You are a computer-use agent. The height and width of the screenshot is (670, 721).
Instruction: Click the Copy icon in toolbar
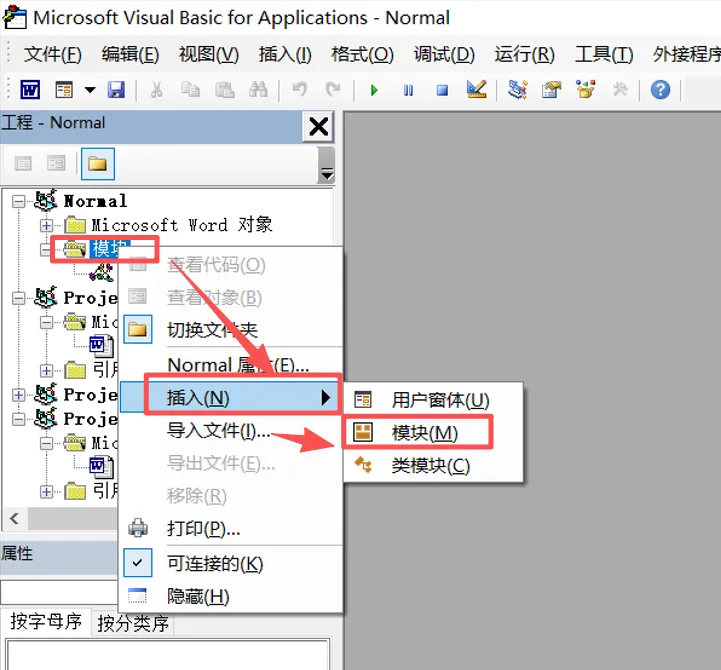coord(190,90)
